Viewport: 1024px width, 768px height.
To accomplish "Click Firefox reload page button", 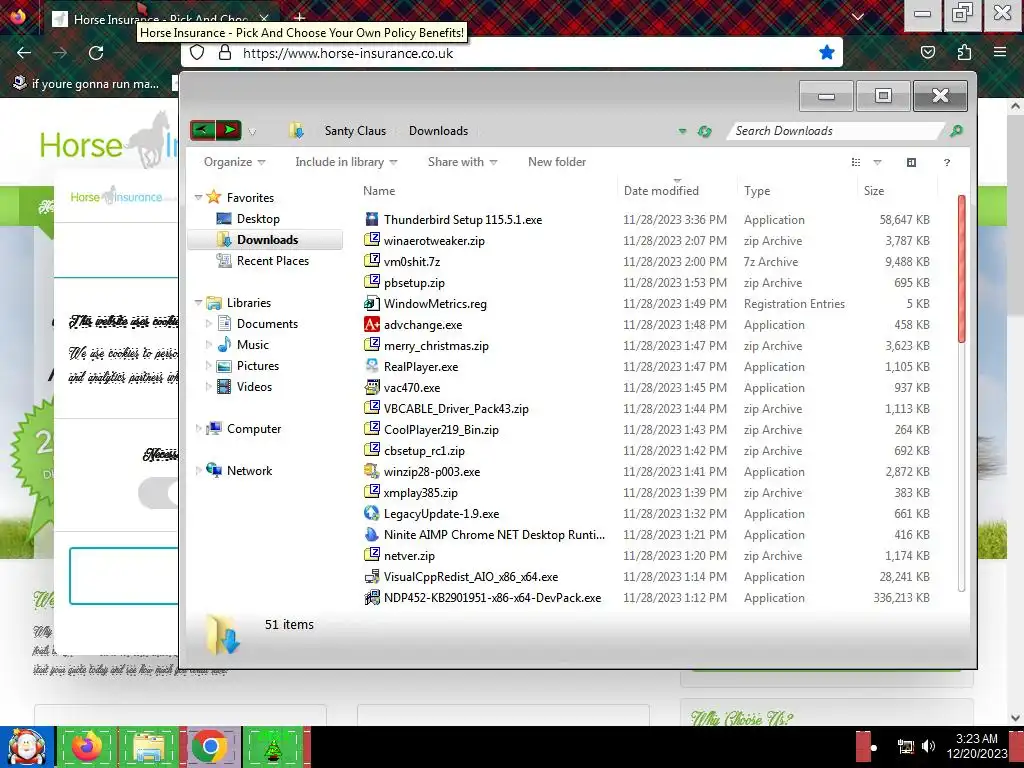I will (96, 53).
